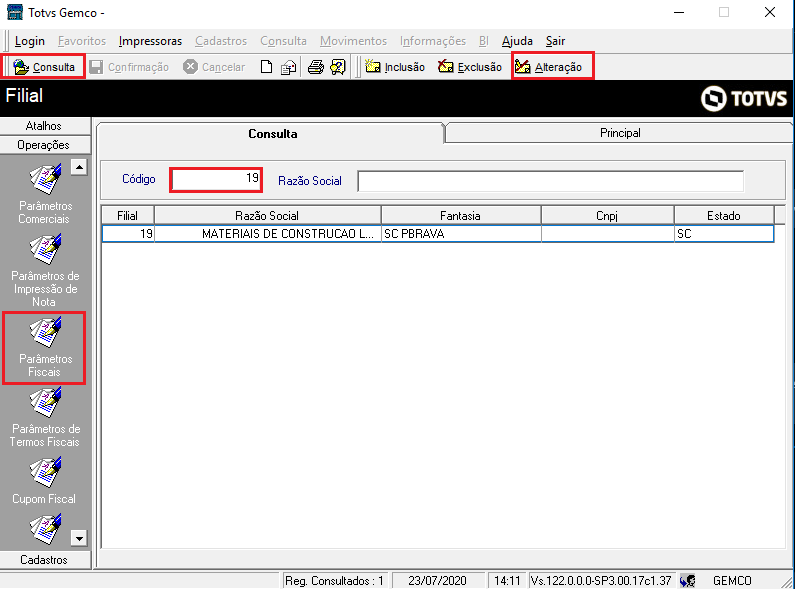
Task: Click the Fantasia column header
Action: click(460, 215)
